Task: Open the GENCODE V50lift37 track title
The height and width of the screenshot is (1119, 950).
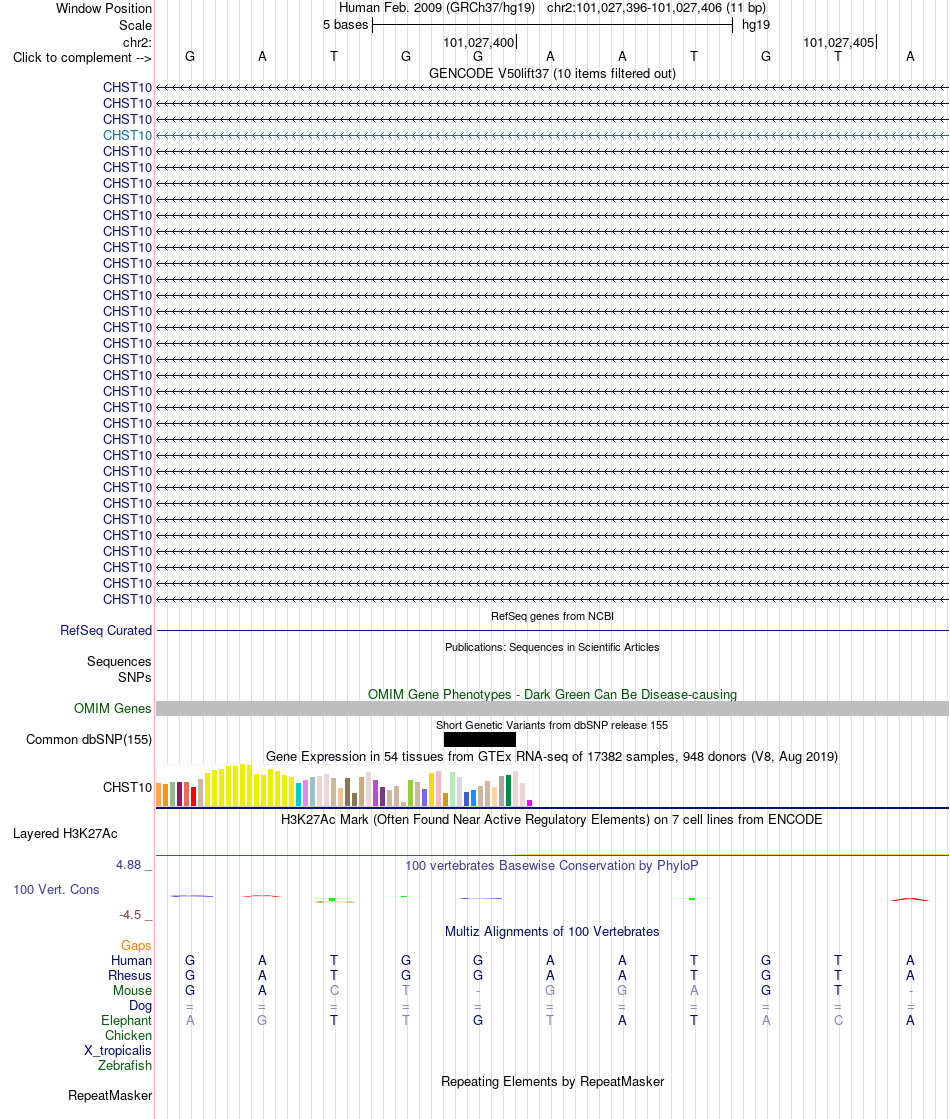Action: coord(552,74)
